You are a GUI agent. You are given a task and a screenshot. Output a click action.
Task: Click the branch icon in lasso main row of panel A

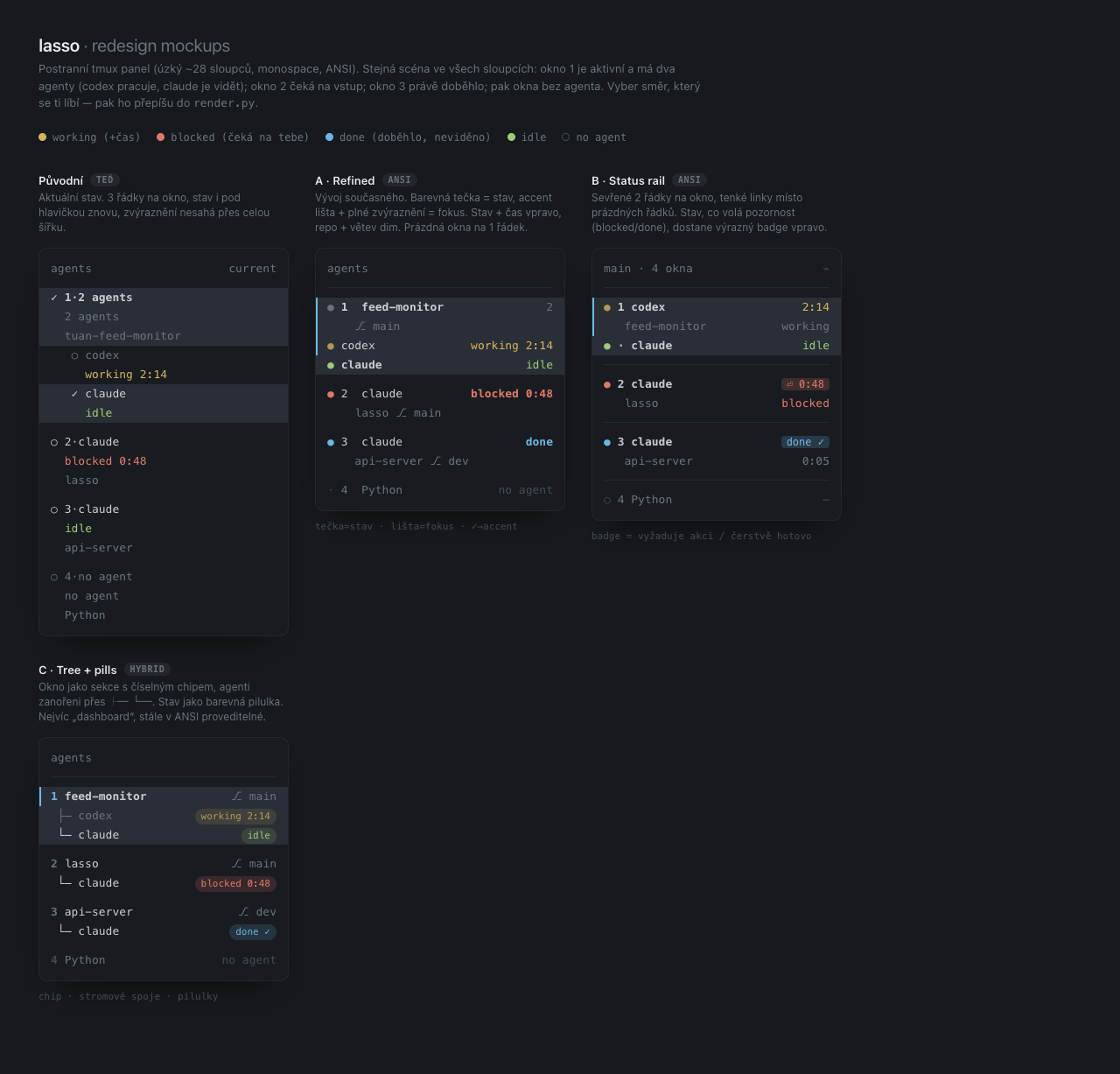tap(402, 413)
